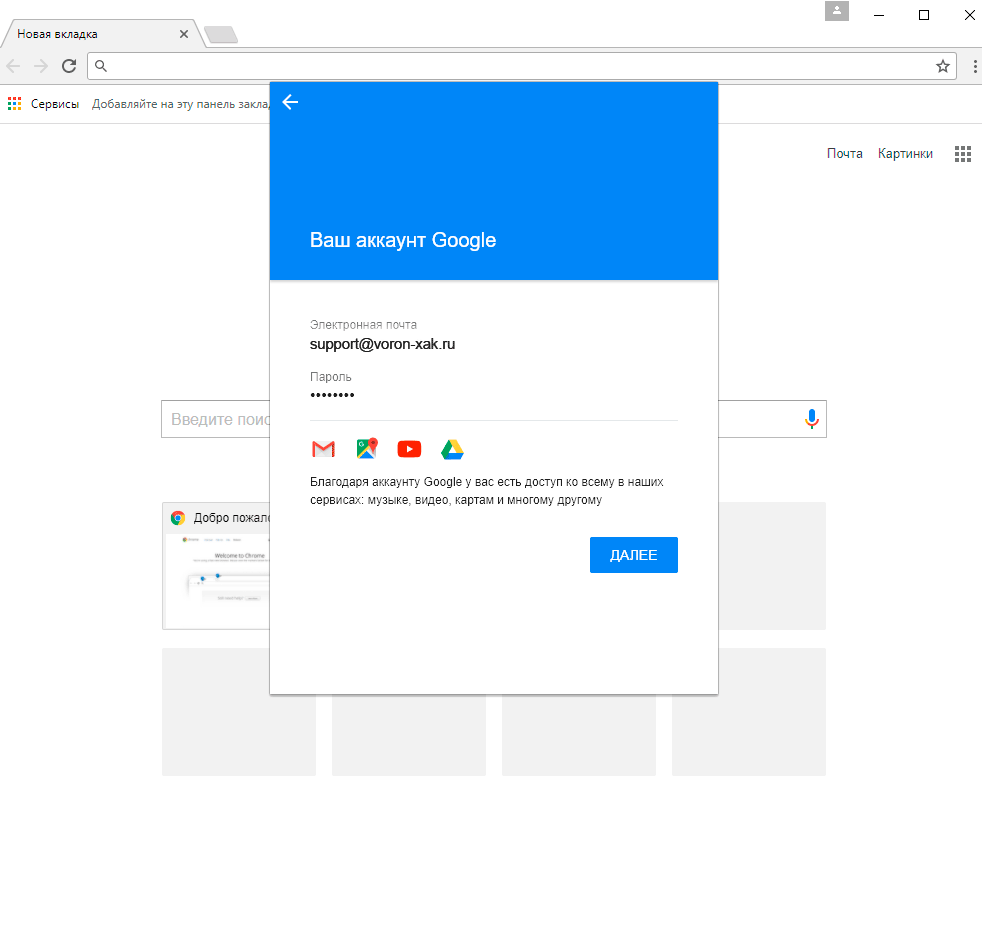Open a new tab
982x952 pixels.
[221, 35]
